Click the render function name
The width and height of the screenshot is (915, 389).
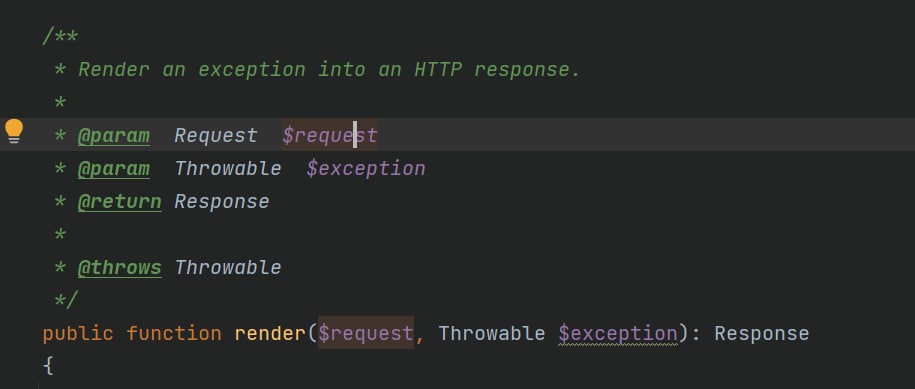point(270,334)
